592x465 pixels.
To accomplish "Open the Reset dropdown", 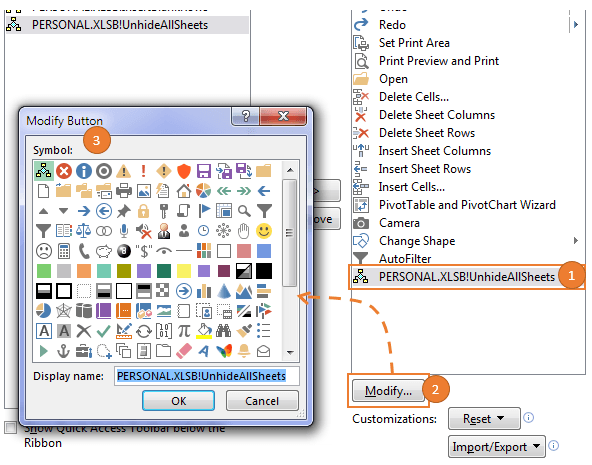I will [x=484, y=419].
